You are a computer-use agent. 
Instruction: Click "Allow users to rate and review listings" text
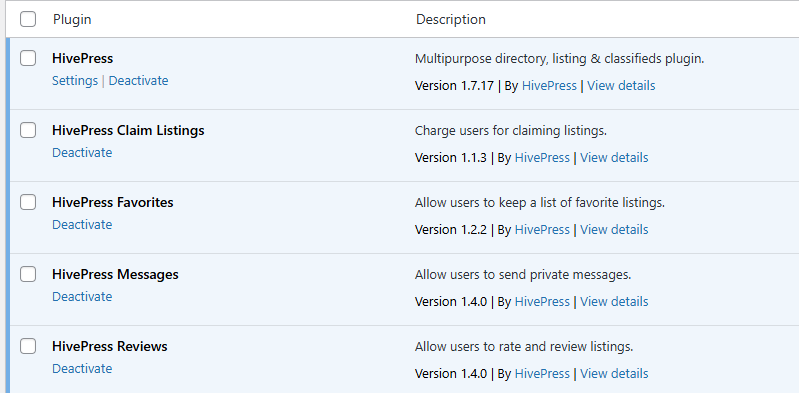point(524,347)
